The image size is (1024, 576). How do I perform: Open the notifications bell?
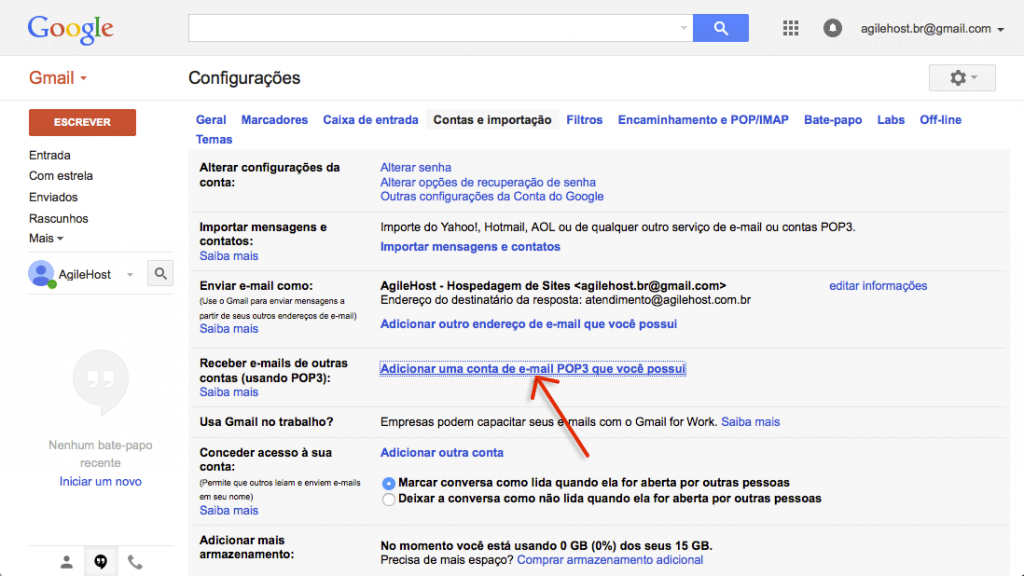tap(832, 28)
